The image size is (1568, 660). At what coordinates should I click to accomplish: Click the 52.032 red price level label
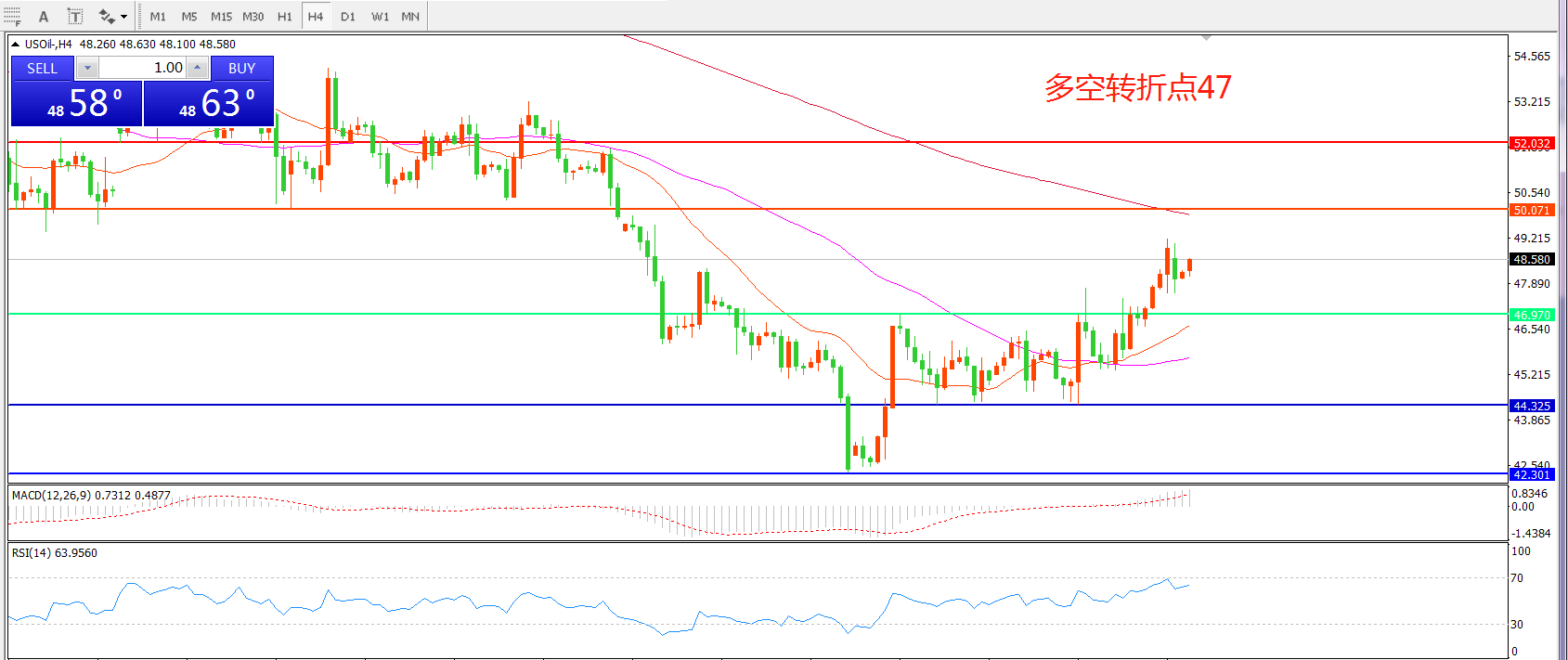coord(1531,143)
